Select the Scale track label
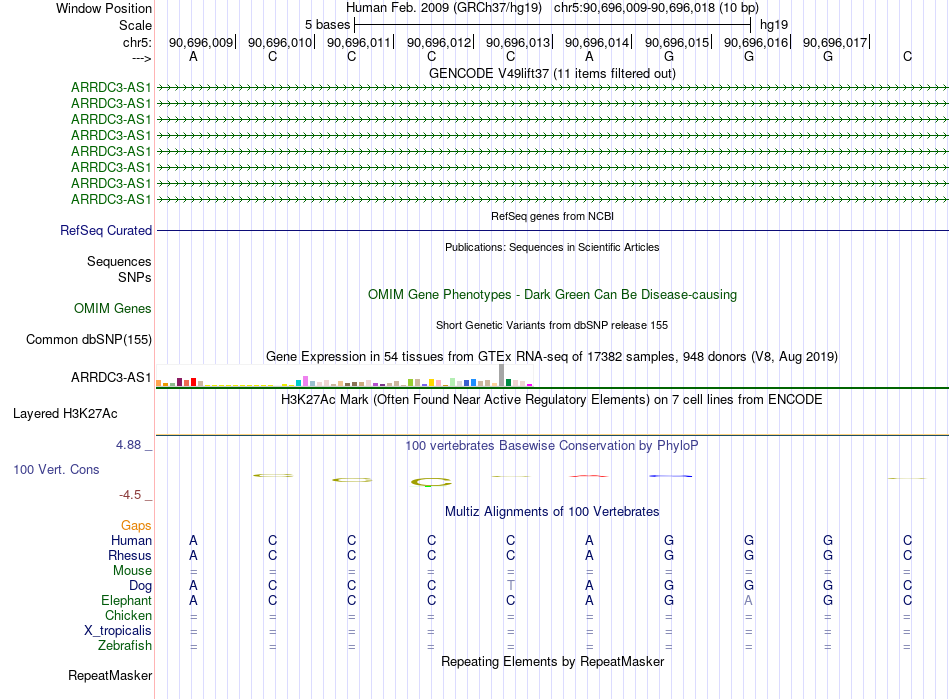 tap(135, 25)
